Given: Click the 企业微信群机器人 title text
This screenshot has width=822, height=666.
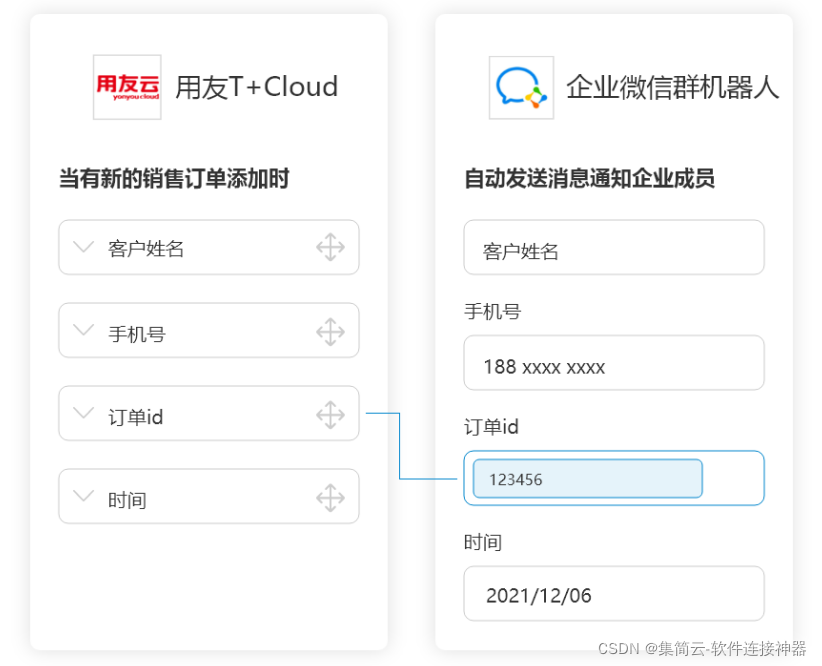Looking at the screenshot, I should (x=673, y=87).
